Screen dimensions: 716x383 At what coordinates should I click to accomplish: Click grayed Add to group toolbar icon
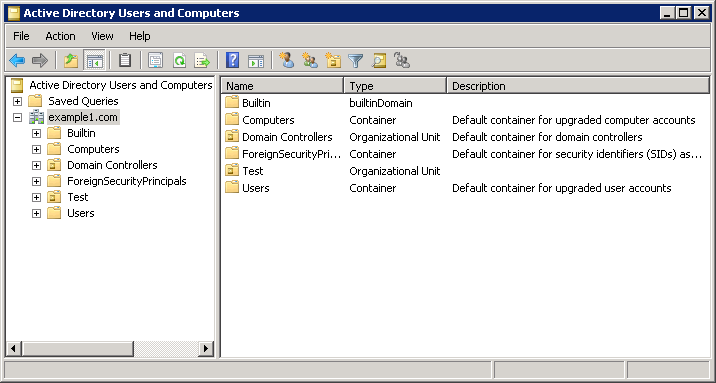click(402, 60)
